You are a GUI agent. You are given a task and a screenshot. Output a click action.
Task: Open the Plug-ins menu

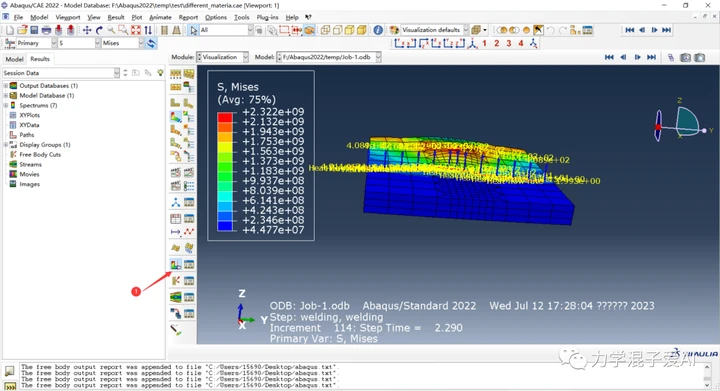267,17
